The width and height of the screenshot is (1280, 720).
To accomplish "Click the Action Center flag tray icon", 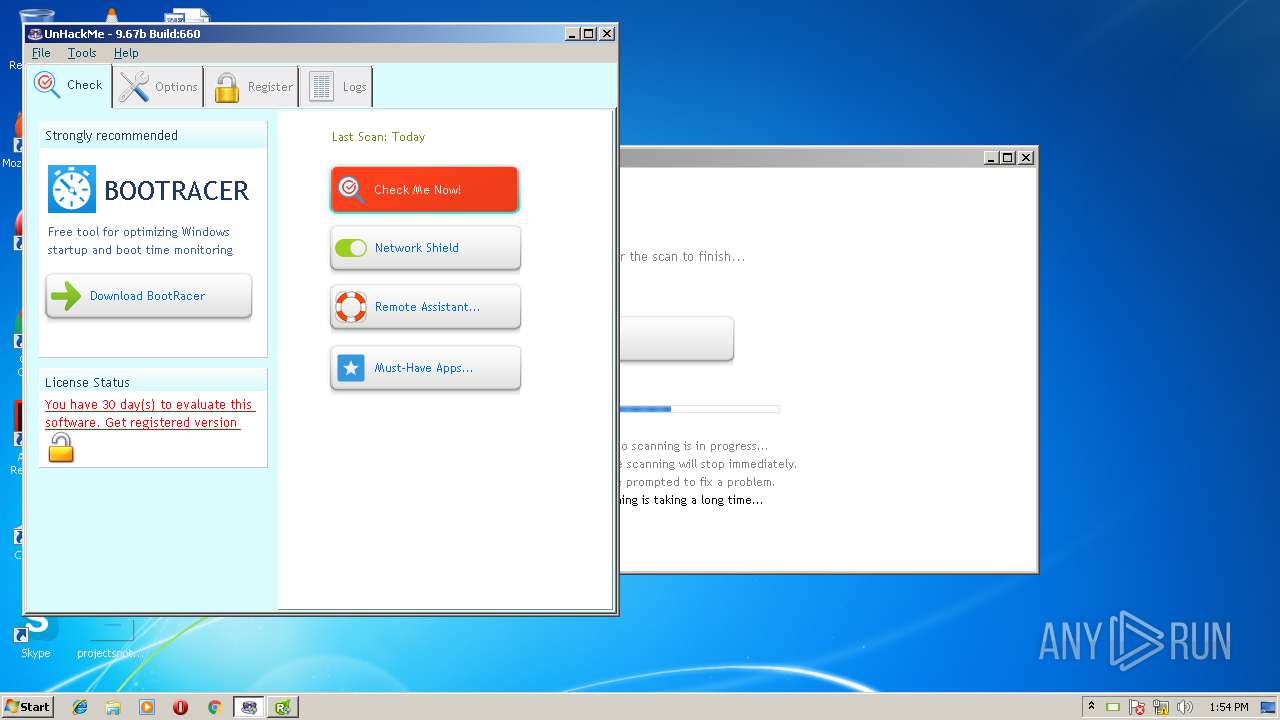I will [1137, 707].
